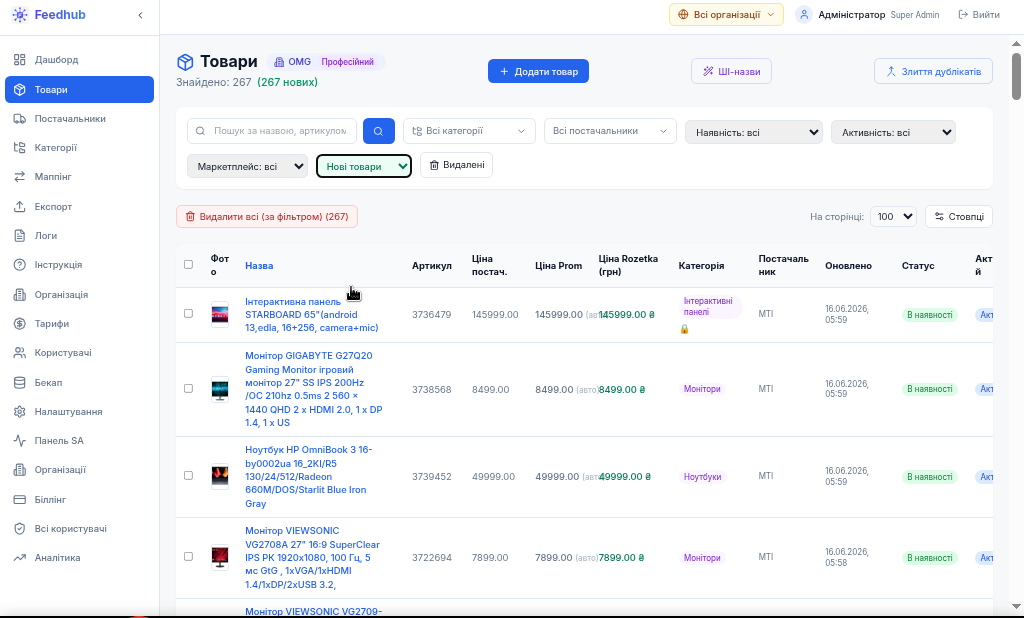Go to Категорії in sidebar

[x=79, y=148]
